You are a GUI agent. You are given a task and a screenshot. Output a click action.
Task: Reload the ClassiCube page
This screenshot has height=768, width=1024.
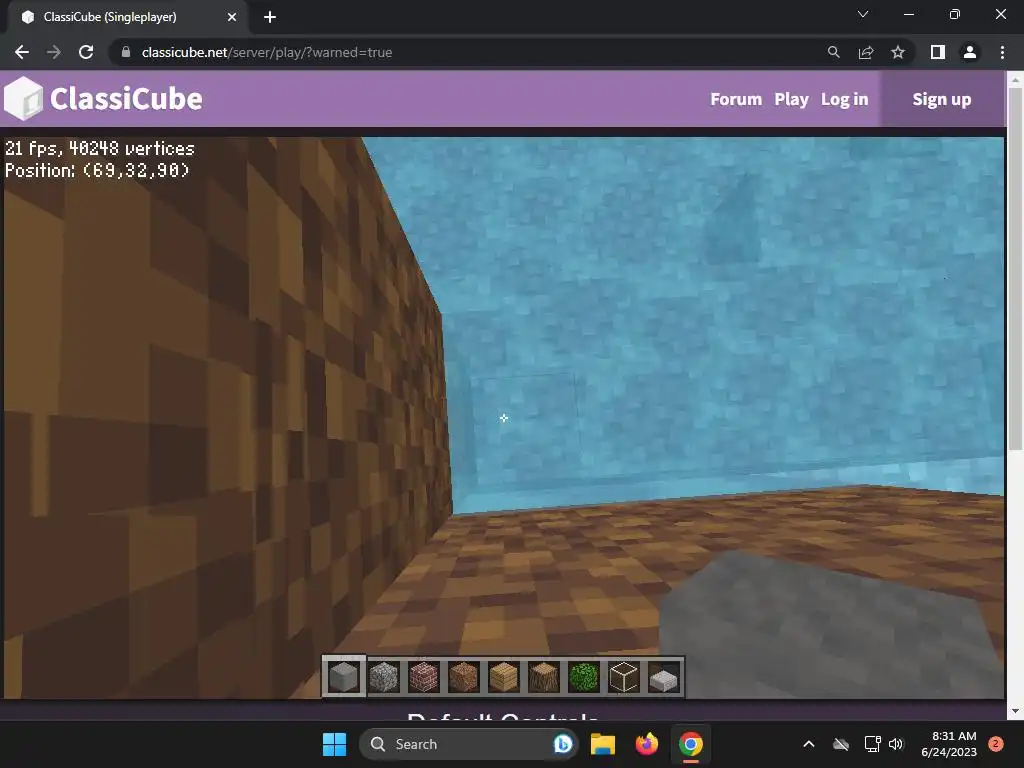(x=86, y=52)
